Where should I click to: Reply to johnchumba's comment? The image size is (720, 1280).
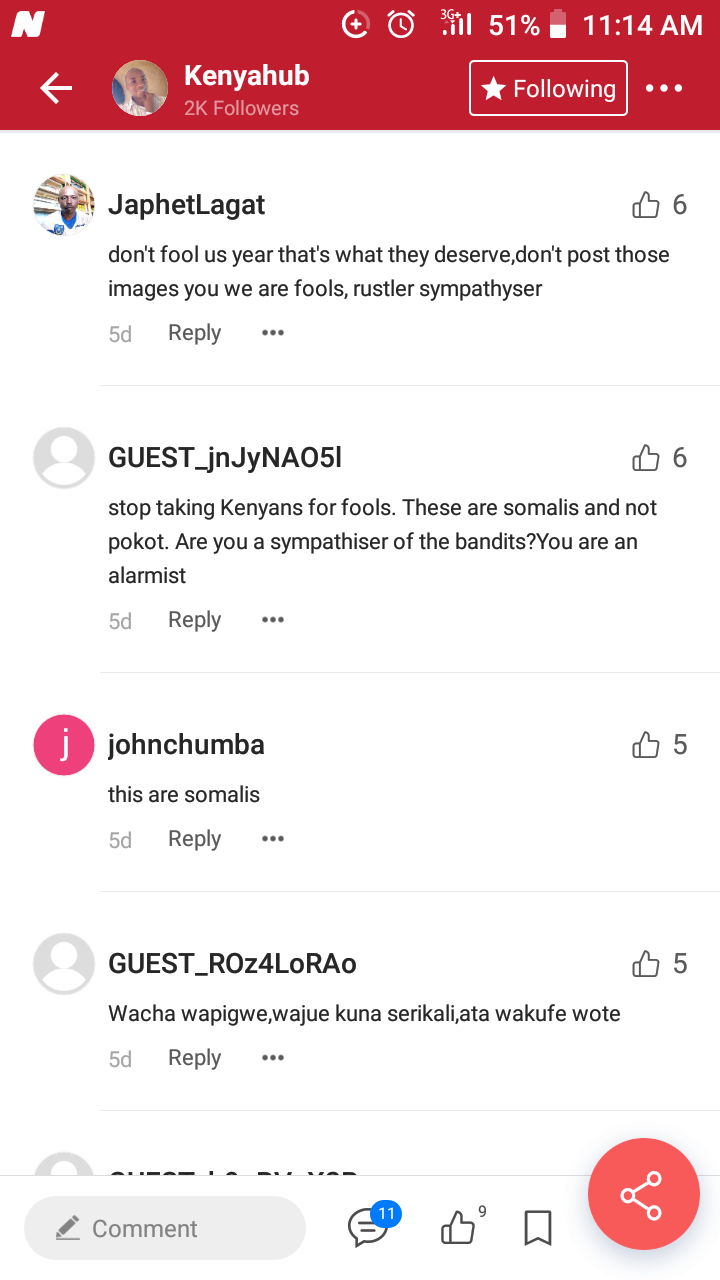coord(194,839)
